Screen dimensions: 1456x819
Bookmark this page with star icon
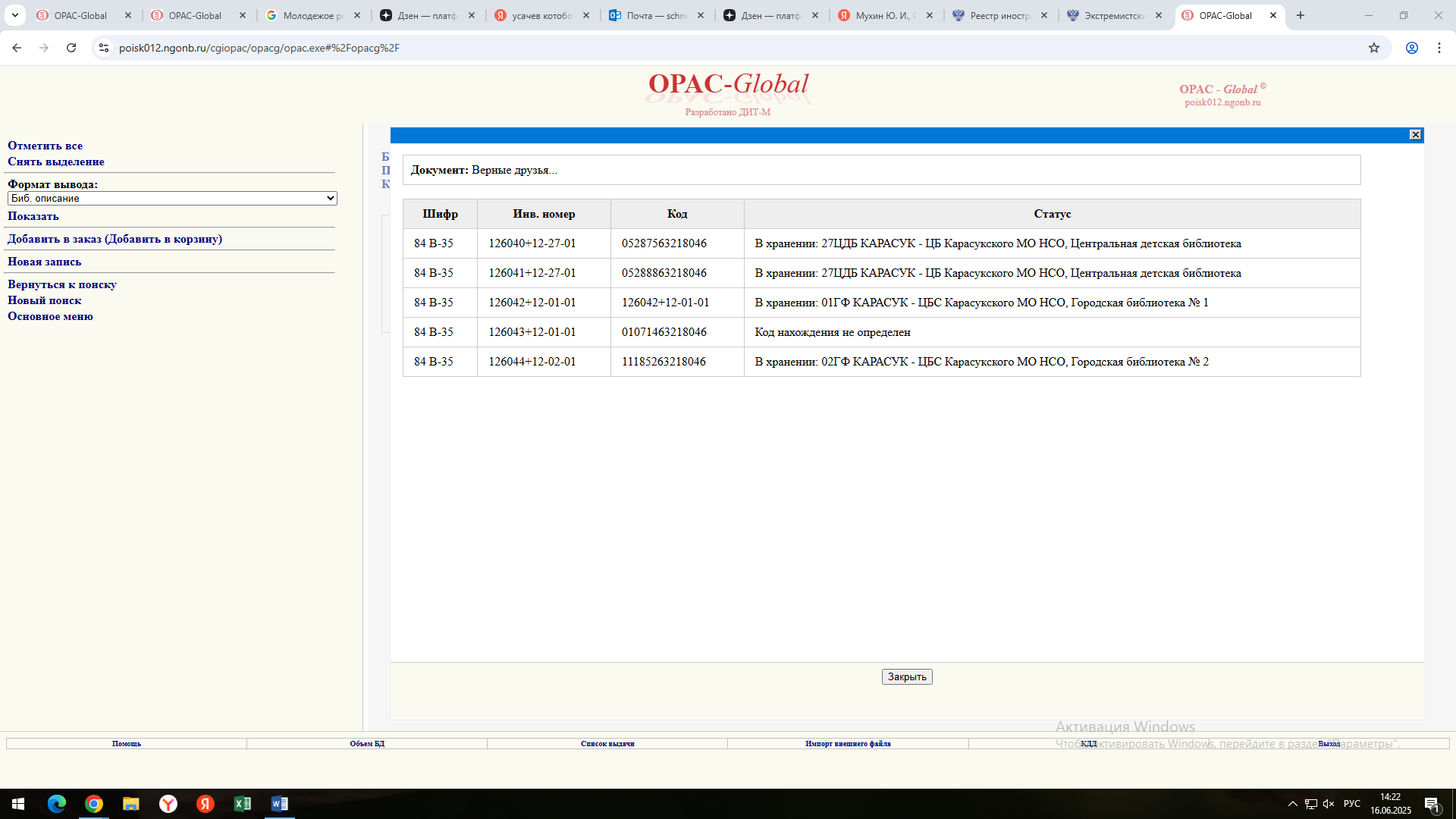coord(1374,48)
